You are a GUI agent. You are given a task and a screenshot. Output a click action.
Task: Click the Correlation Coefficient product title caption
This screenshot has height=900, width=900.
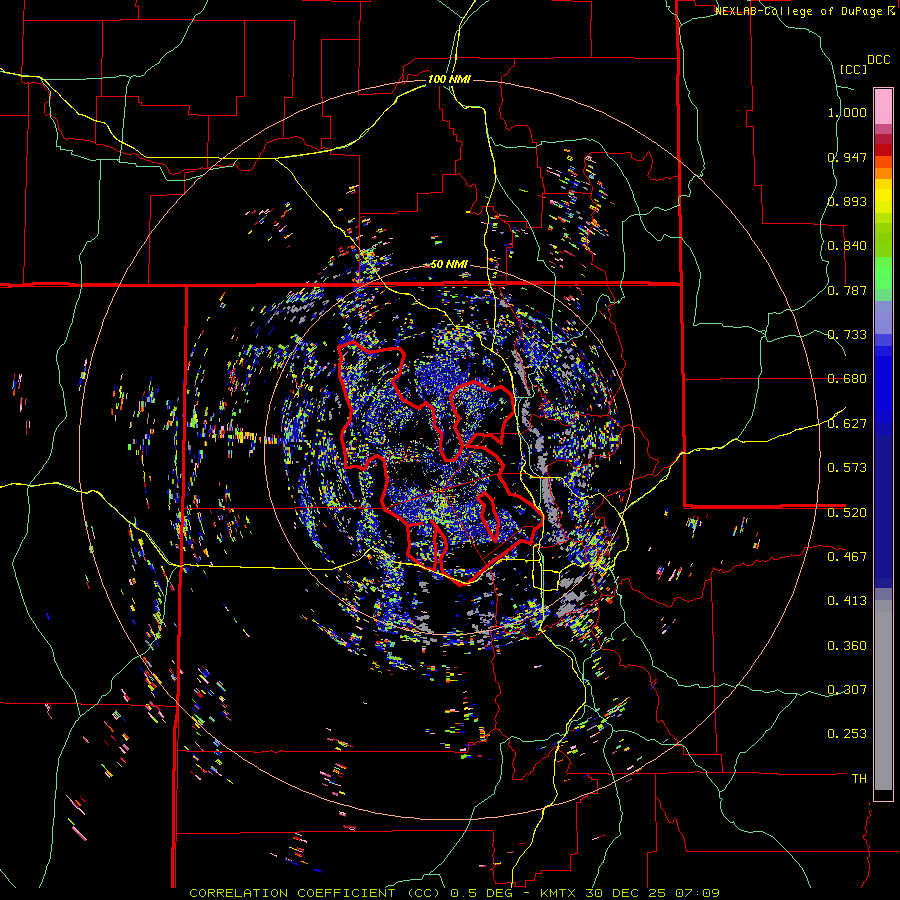click(315, 893)
